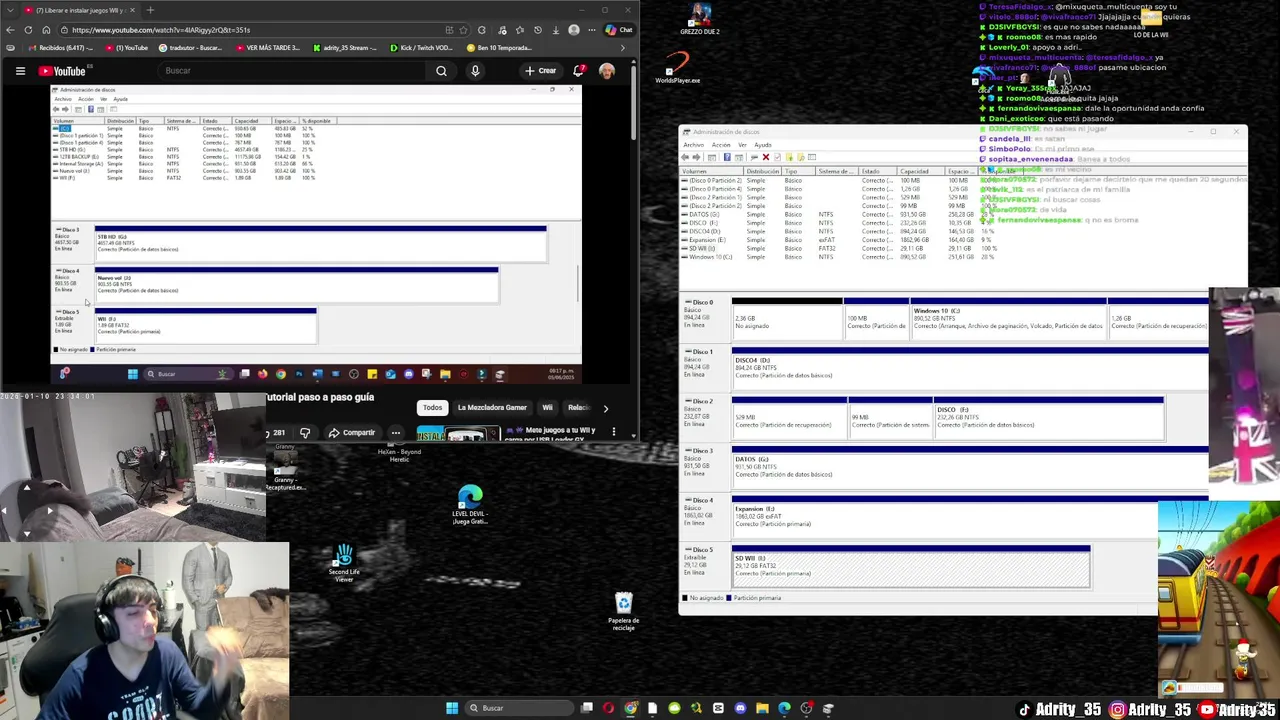Image resolution: width=1280 pixels, height=720 pixels.
Task: Open Ben 10 Temporada bookmark
Action: [x=499, y=48]
